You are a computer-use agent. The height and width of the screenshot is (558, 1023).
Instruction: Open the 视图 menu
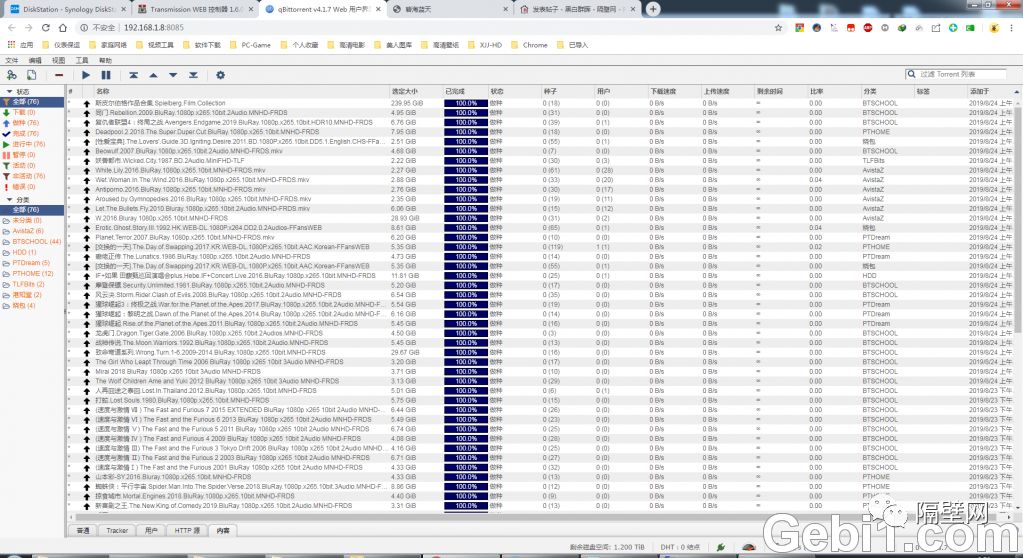[58, 60]
